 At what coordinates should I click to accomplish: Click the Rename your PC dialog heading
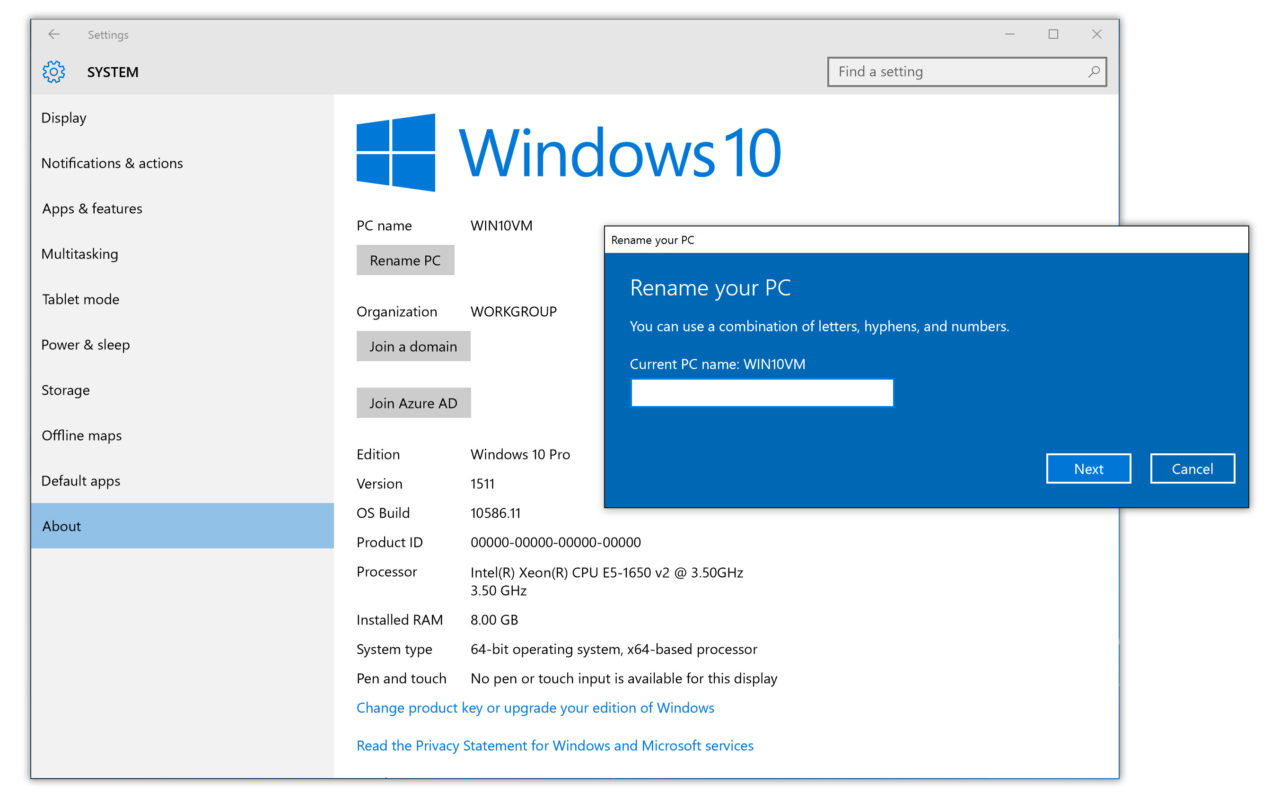click(x=710, y=289)
